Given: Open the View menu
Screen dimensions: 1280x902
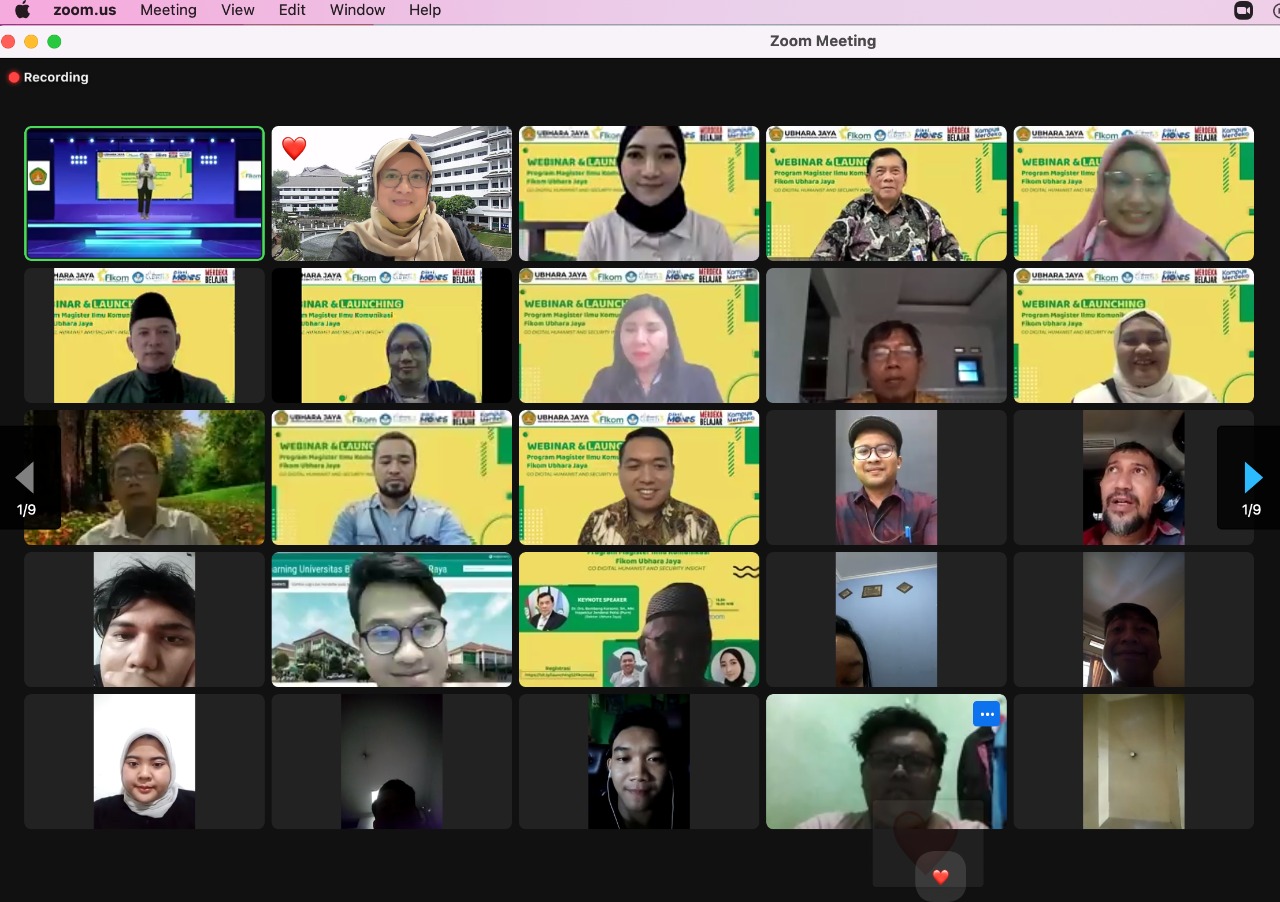Looking at the screenshot, I should point(237,10).
